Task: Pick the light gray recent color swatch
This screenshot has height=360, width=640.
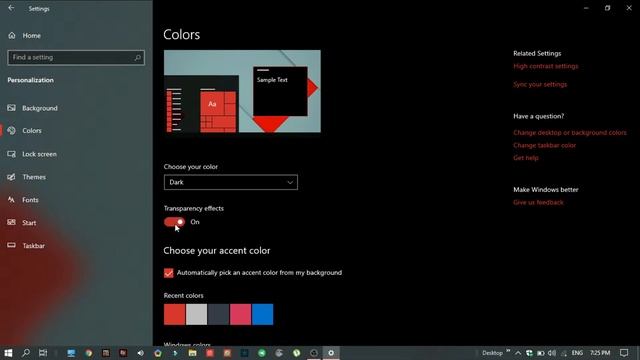Action: coord(196,314)
